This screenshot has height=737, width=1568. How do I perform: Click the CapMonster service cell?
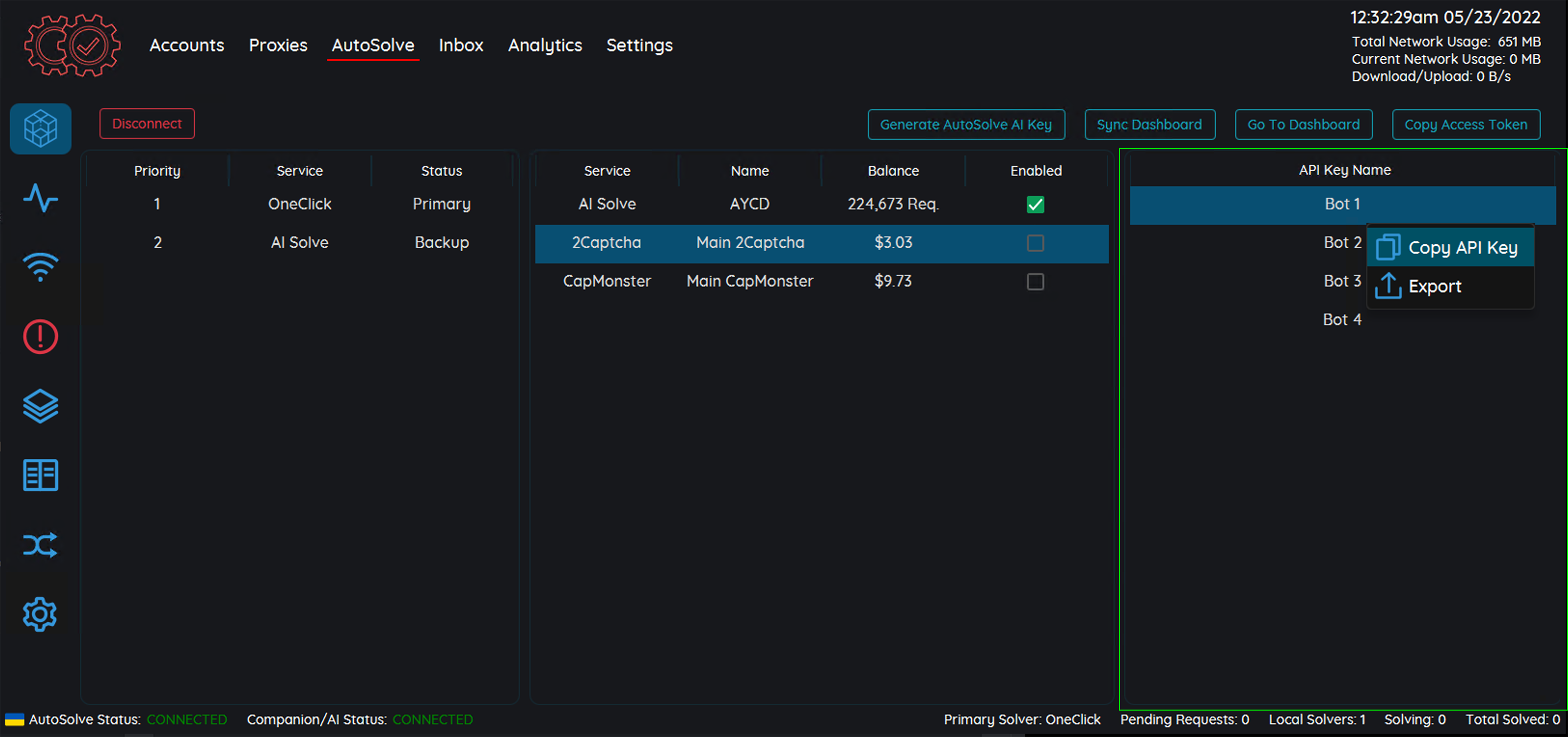tap(607, 281)
